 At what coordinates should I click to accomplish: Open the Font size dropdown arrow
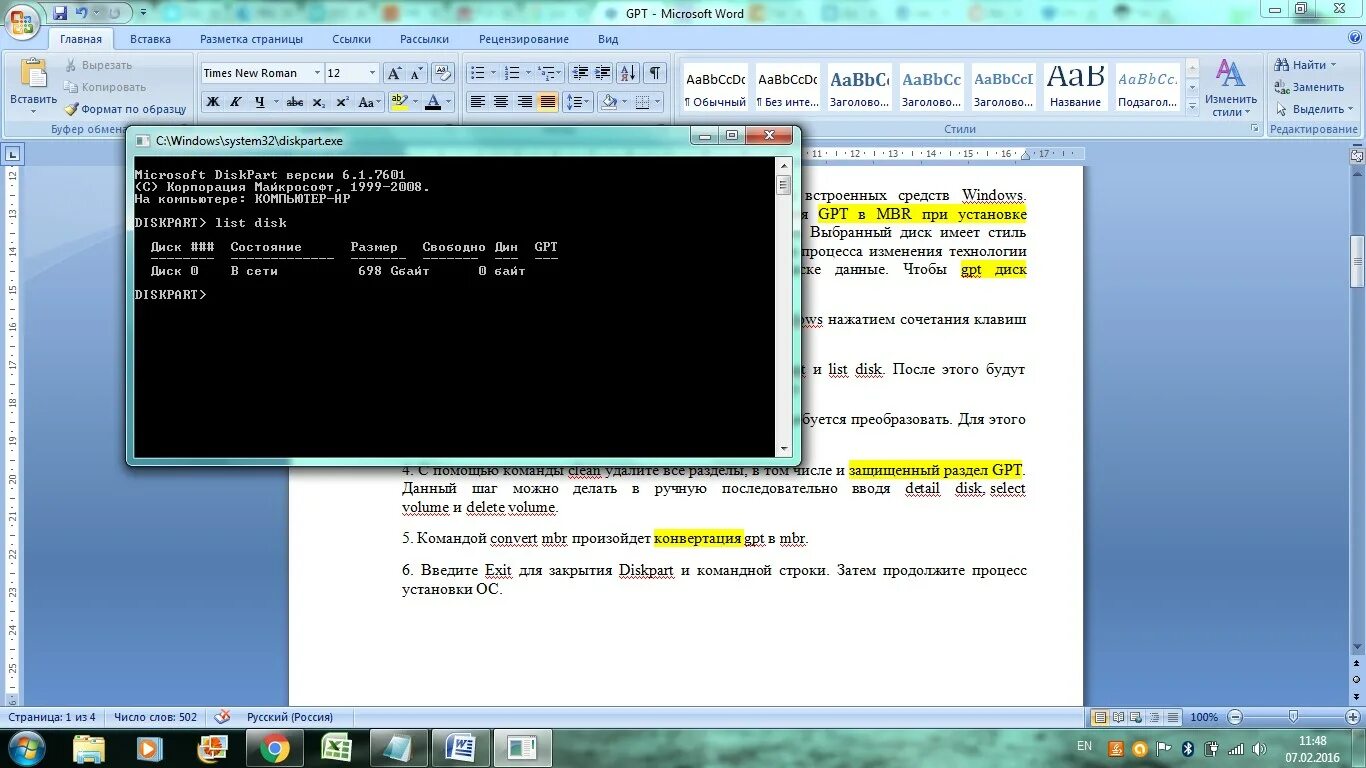373,73
